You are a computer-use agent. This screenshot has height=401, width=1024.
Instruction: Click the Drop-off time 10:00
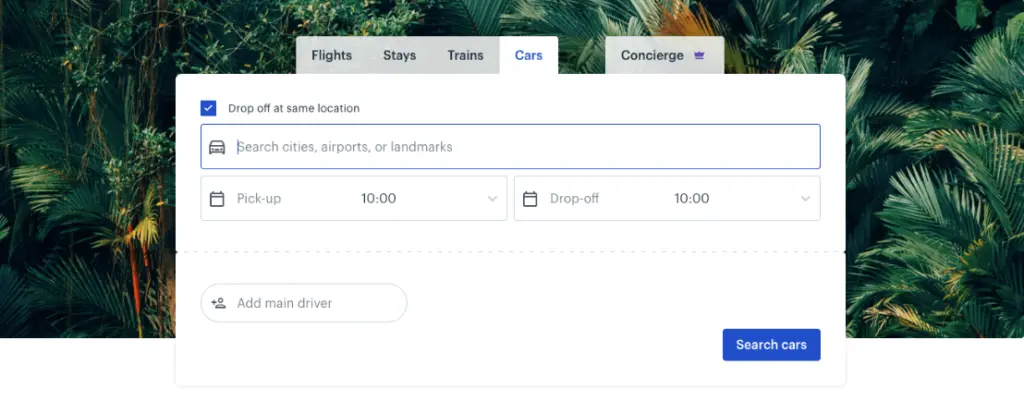[691, 199]
